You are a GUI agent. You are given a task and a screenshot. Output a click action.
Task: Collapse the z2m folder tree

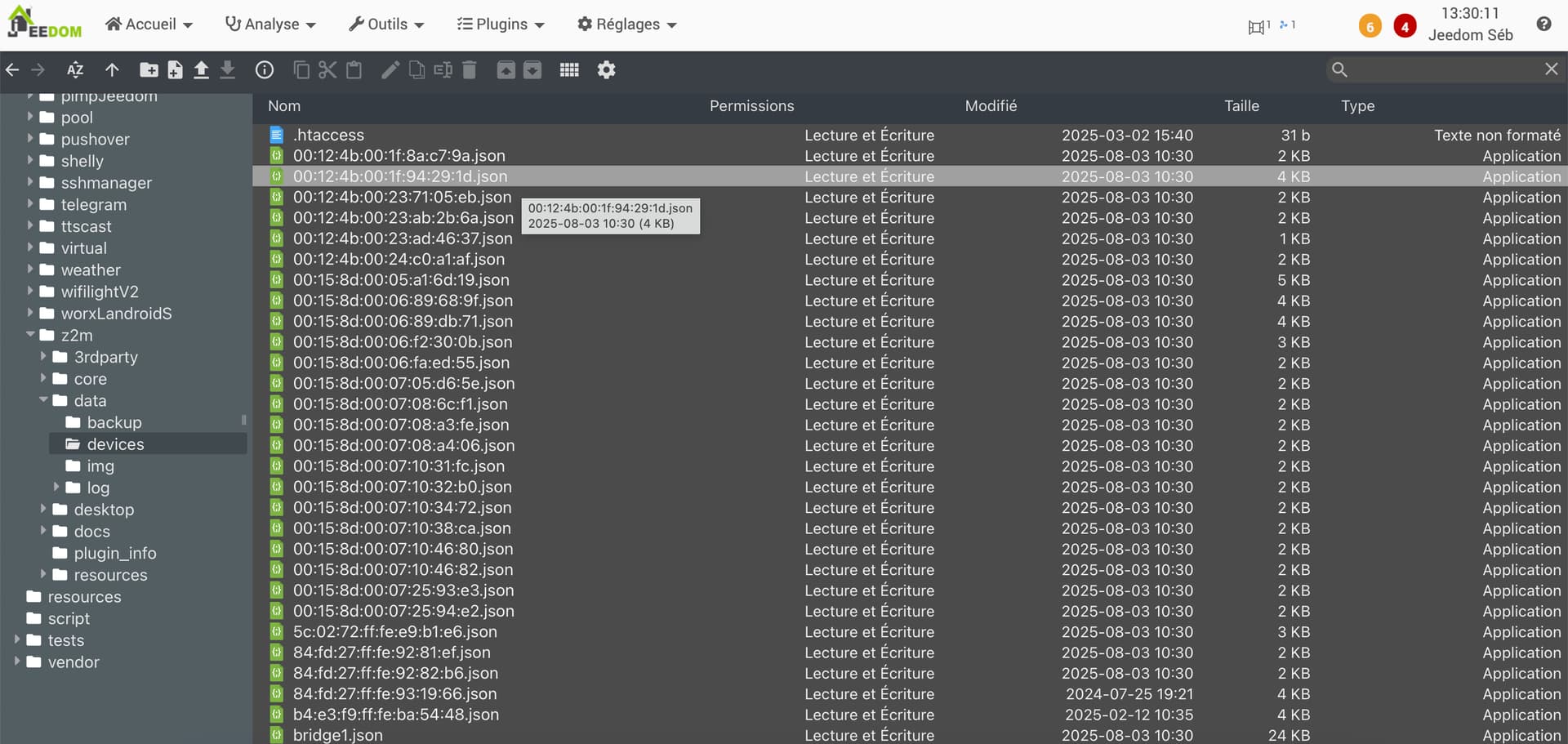[x=30, y=335]
